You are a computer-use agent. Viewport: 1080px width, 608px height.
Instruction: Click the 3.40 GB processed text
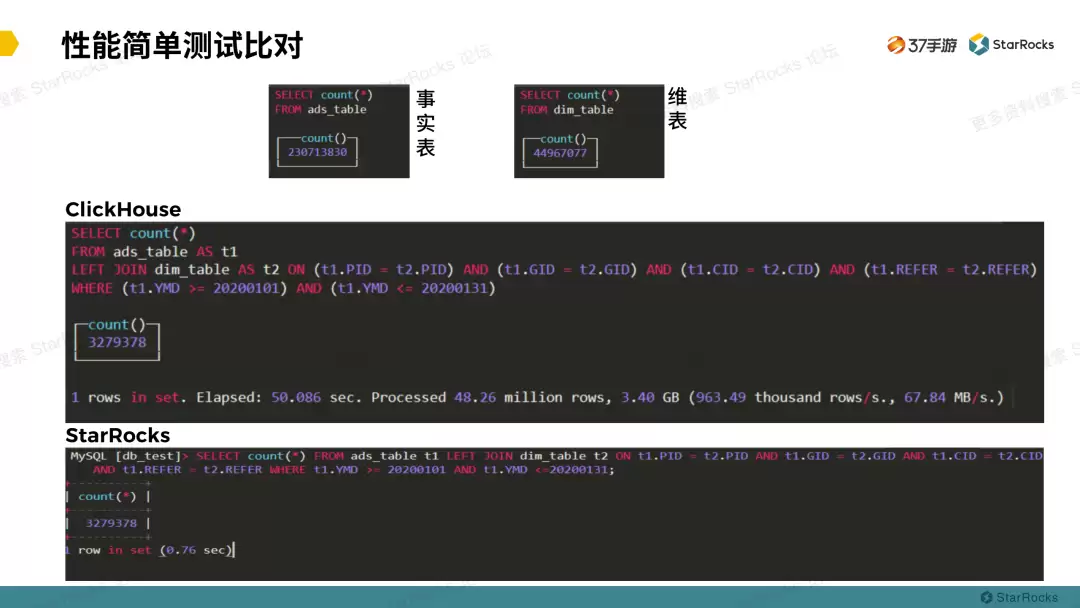click(650, 397)
